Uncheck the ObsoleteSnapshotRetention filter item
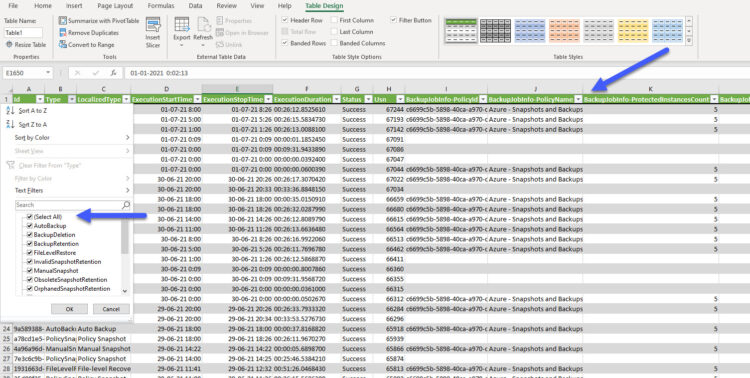750x378 pixels. click(30, 280)
